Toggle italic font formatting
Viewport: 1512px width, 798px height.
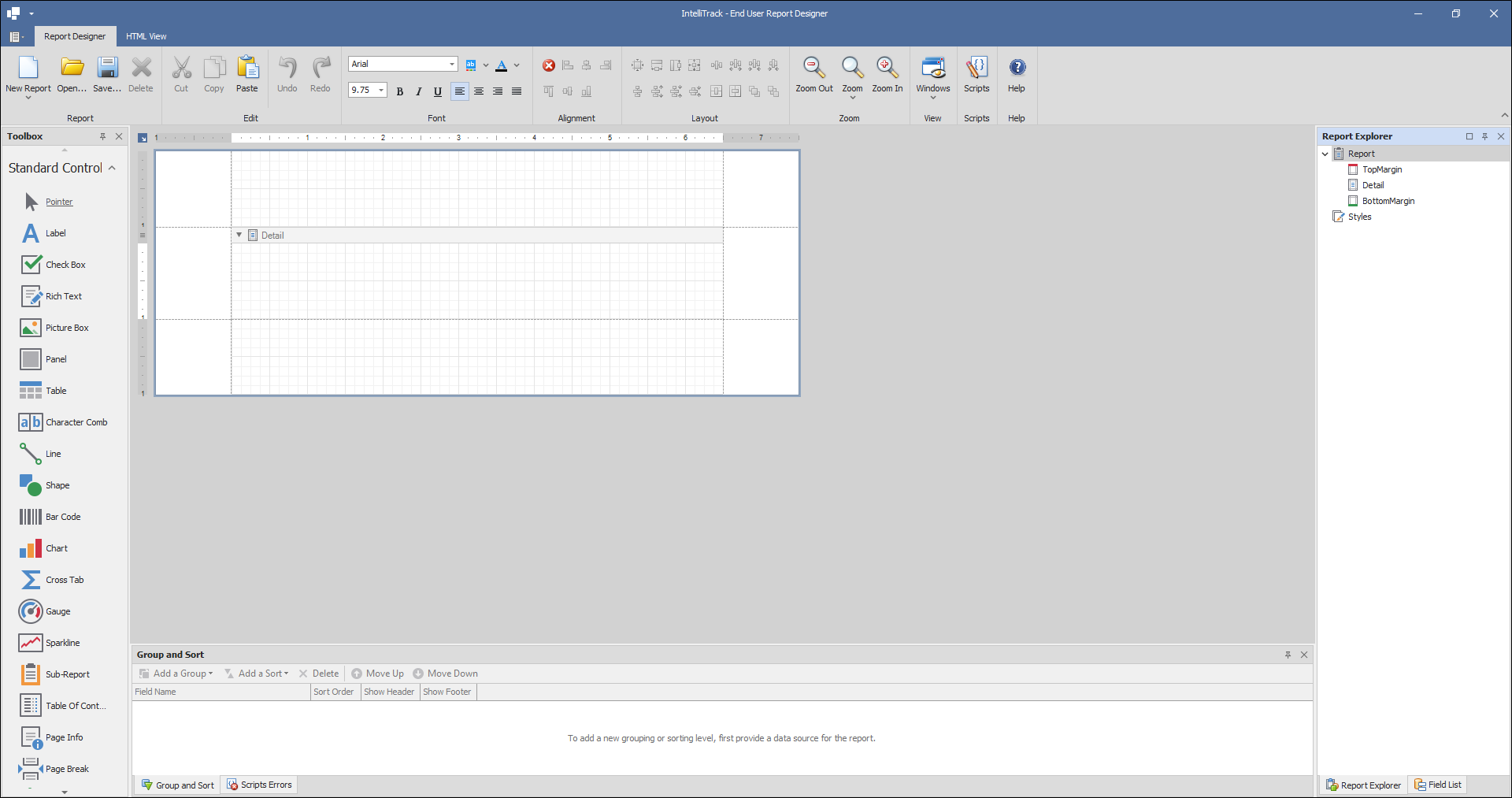point(419,91)
